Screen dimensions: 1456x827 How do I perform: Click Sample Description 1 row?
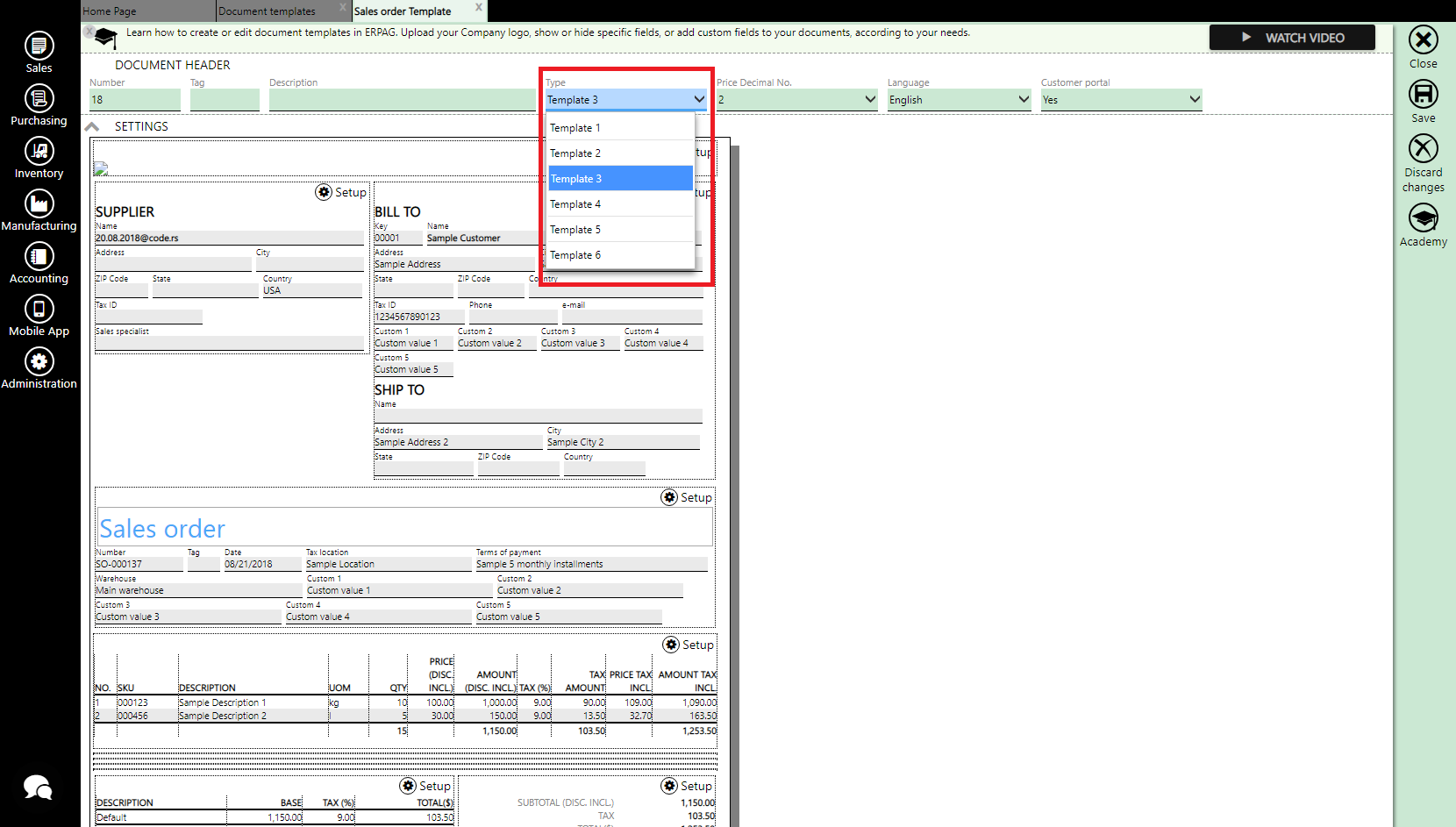coord(223,702)
